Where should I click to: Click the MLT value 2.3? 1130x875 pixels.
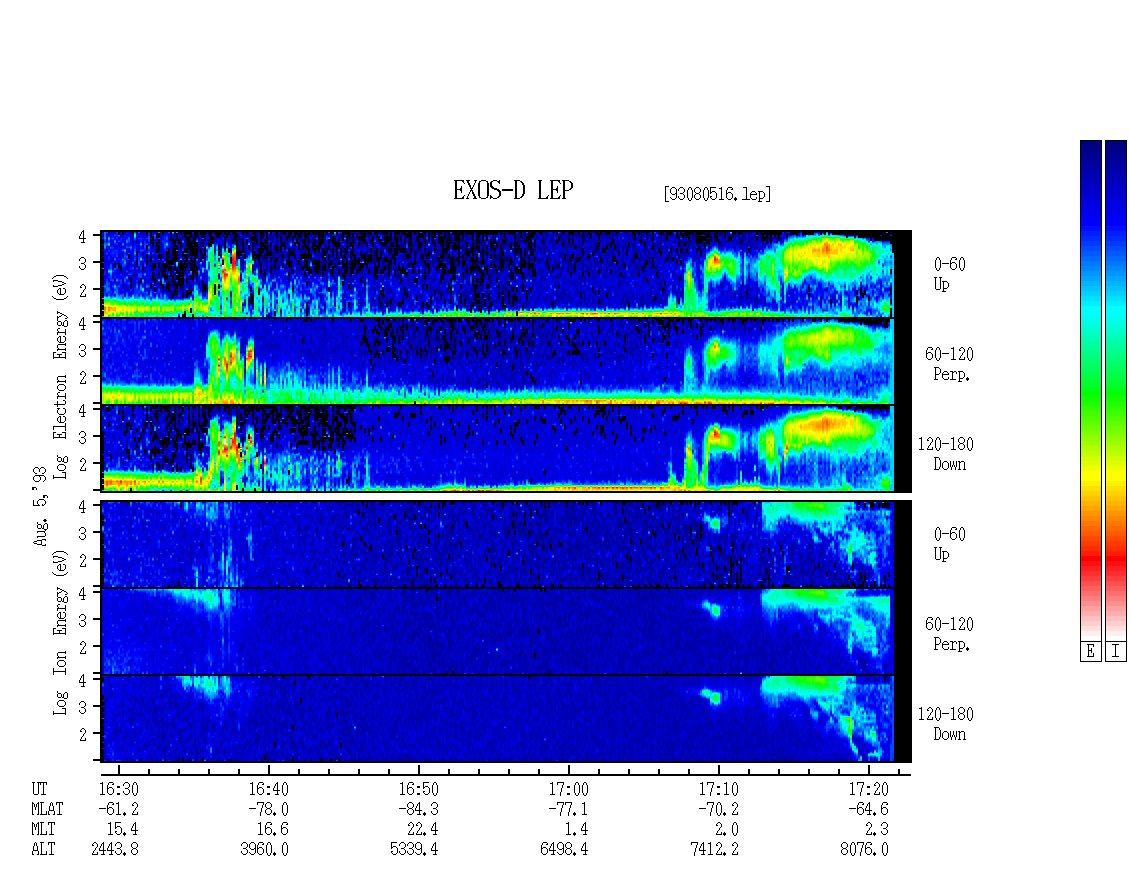877,830
